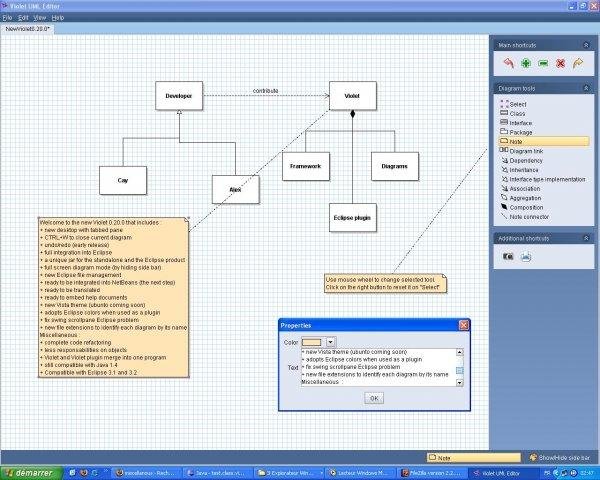Open the Help menu
The width and height of the screenshot is (600, 480).
(x=57, y=18)
